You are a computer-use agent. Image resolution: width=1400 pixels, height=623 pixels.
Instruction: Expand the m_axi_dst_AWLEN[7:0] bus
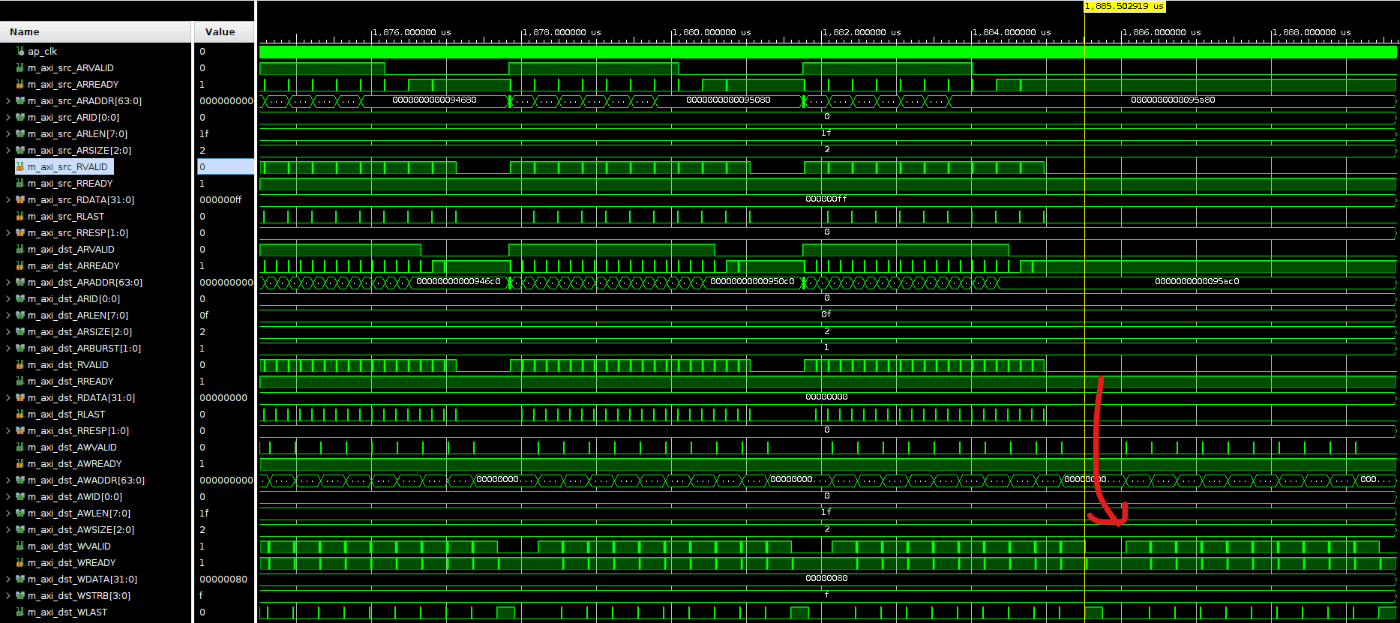[x=9, y=513]
